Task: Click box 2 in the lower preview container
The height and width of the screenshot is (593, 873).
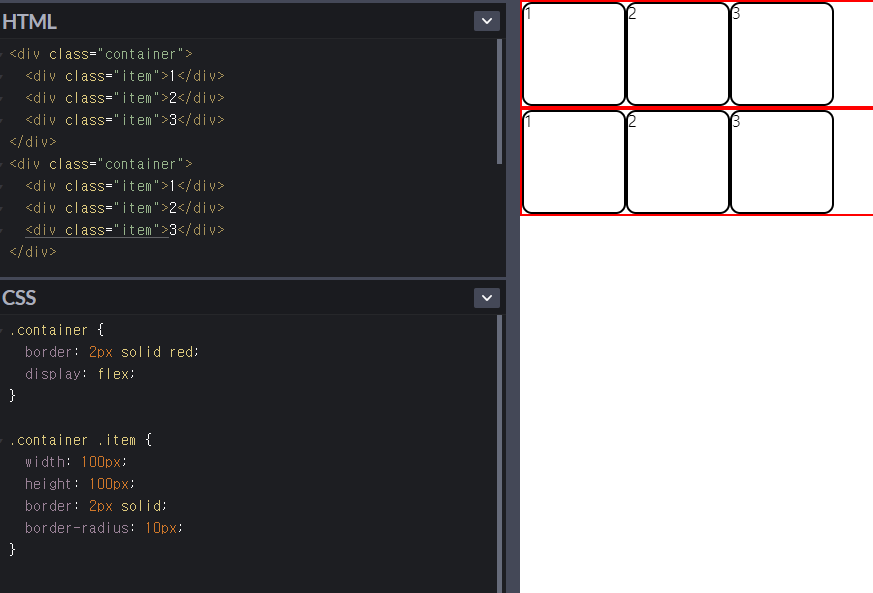Action: point(678,162)
